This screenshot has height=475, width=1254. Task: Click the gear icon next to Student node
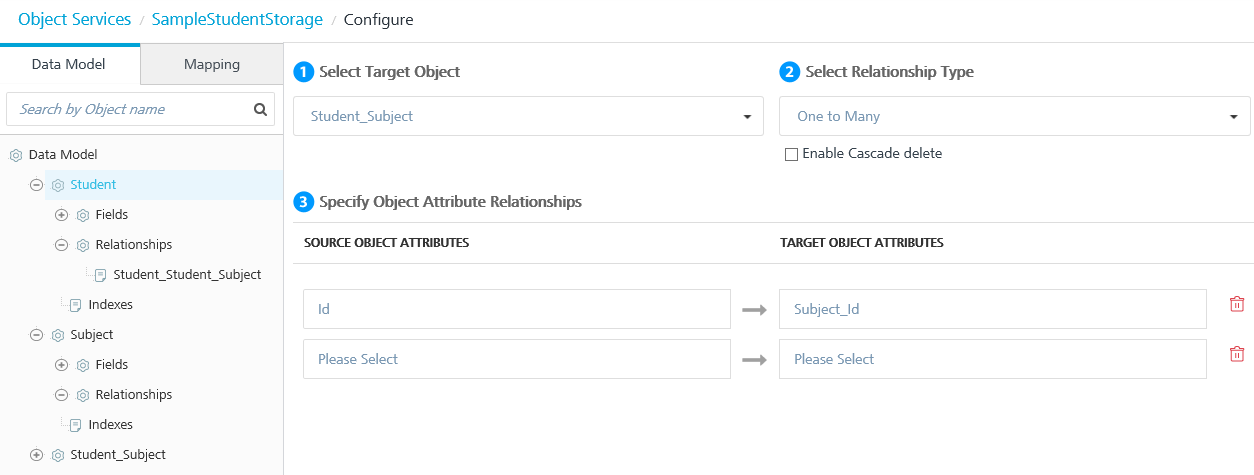pos(58,185)
